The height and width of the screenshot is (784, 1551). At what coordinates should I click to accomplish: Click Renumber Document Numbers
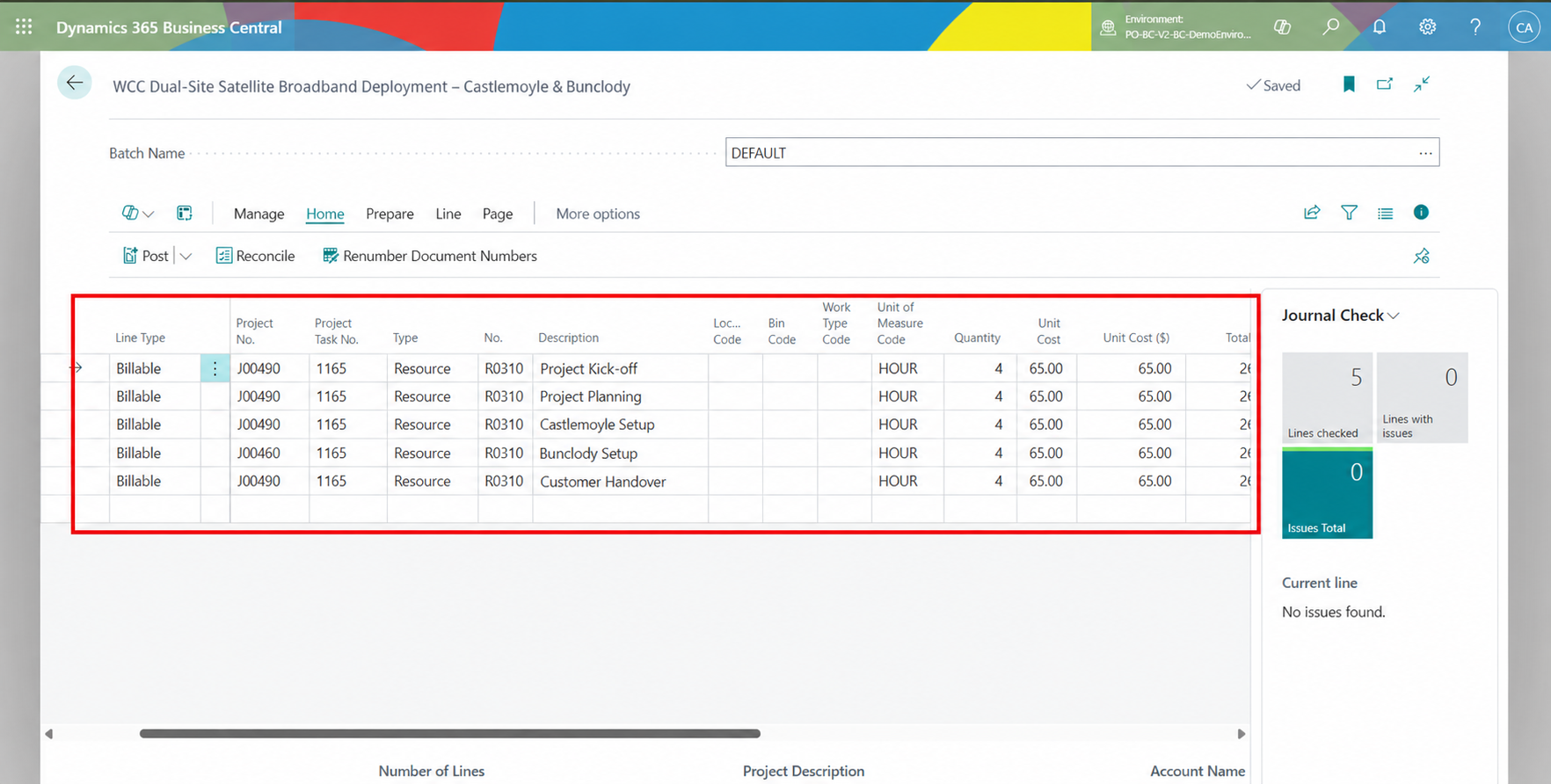tap(430, 256)
